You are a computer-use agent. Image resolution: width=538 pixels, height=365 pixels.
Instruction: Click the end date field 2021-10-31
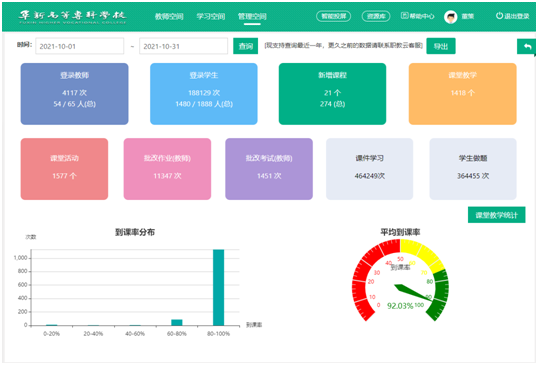(183, 46)
